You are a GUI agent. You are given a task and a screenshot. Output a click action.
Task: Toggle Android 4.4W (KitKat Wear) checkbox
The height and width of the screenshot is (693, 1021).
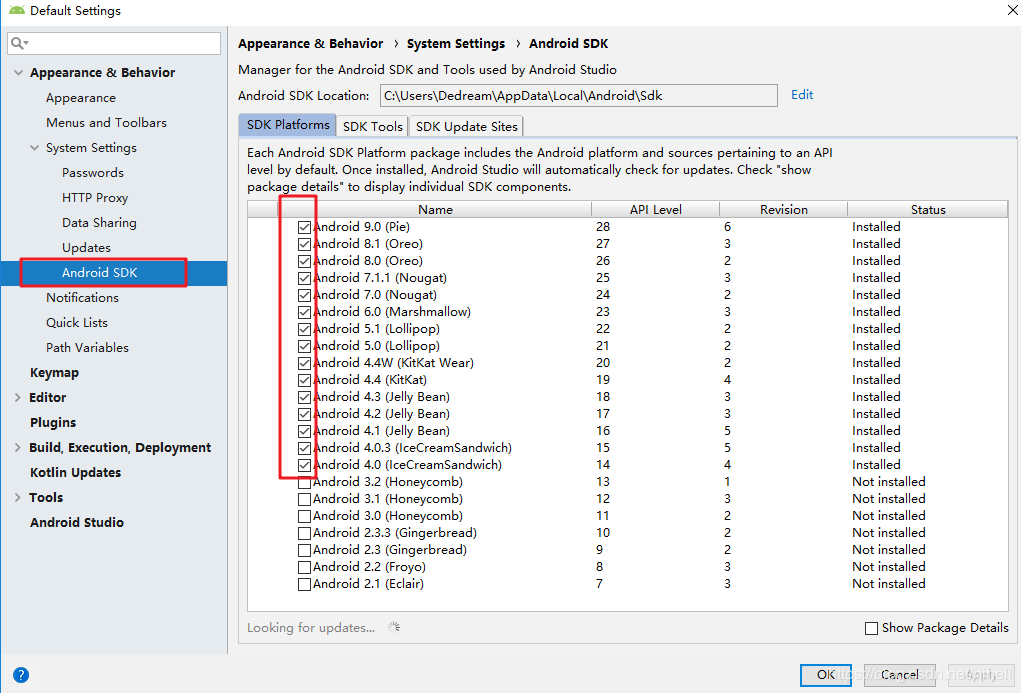click(x=304, y=363)
